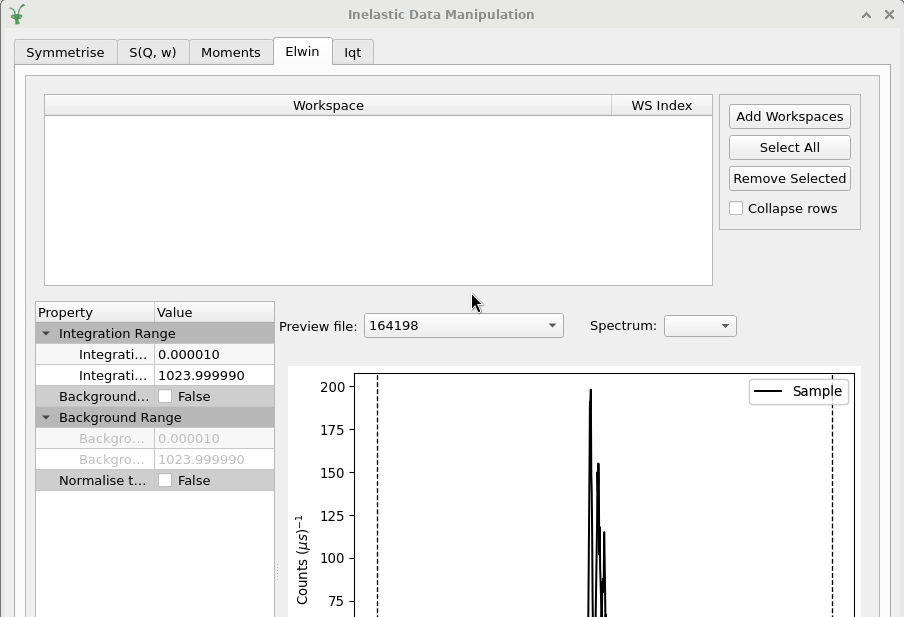This screenshot has height=617, width=904.
Task: Click the integration start value 0.000010
Action: pyautogui.click(x=213, y=355)
